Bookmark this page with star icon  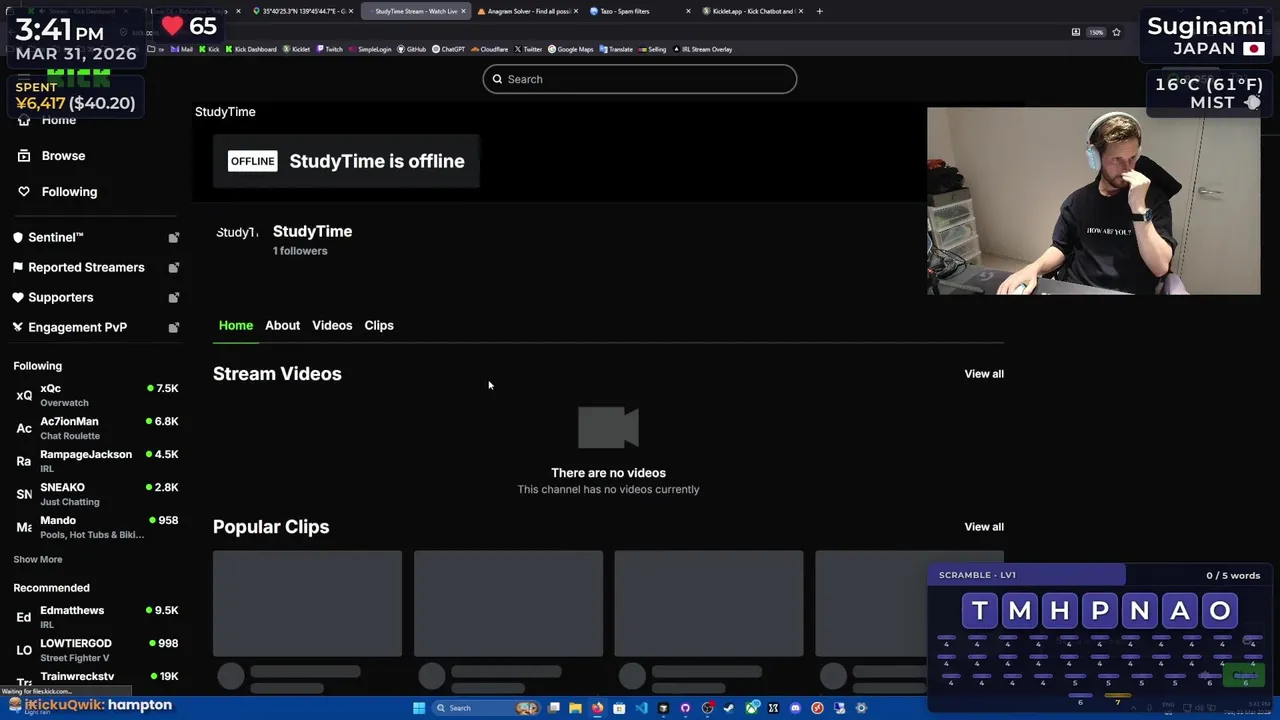1116,32
